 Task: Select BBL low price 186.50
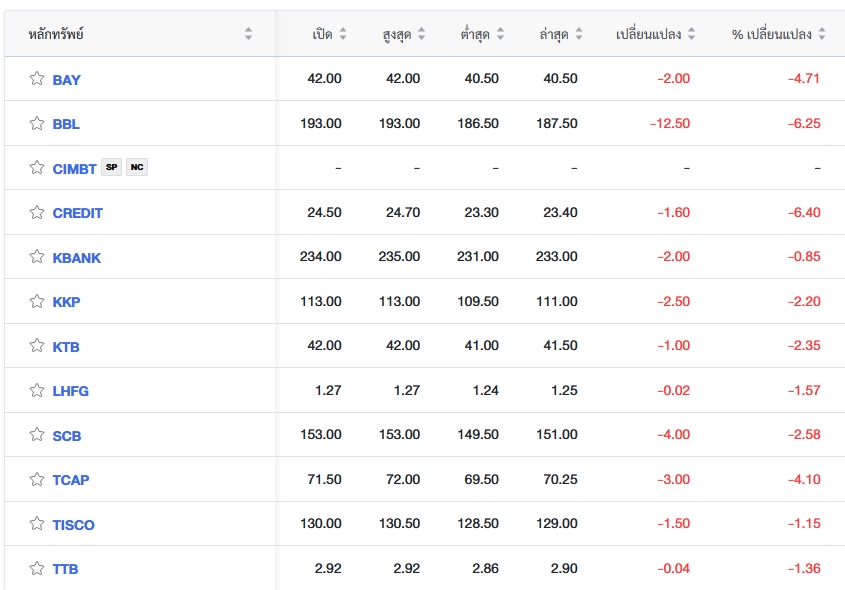pos(478,123)
